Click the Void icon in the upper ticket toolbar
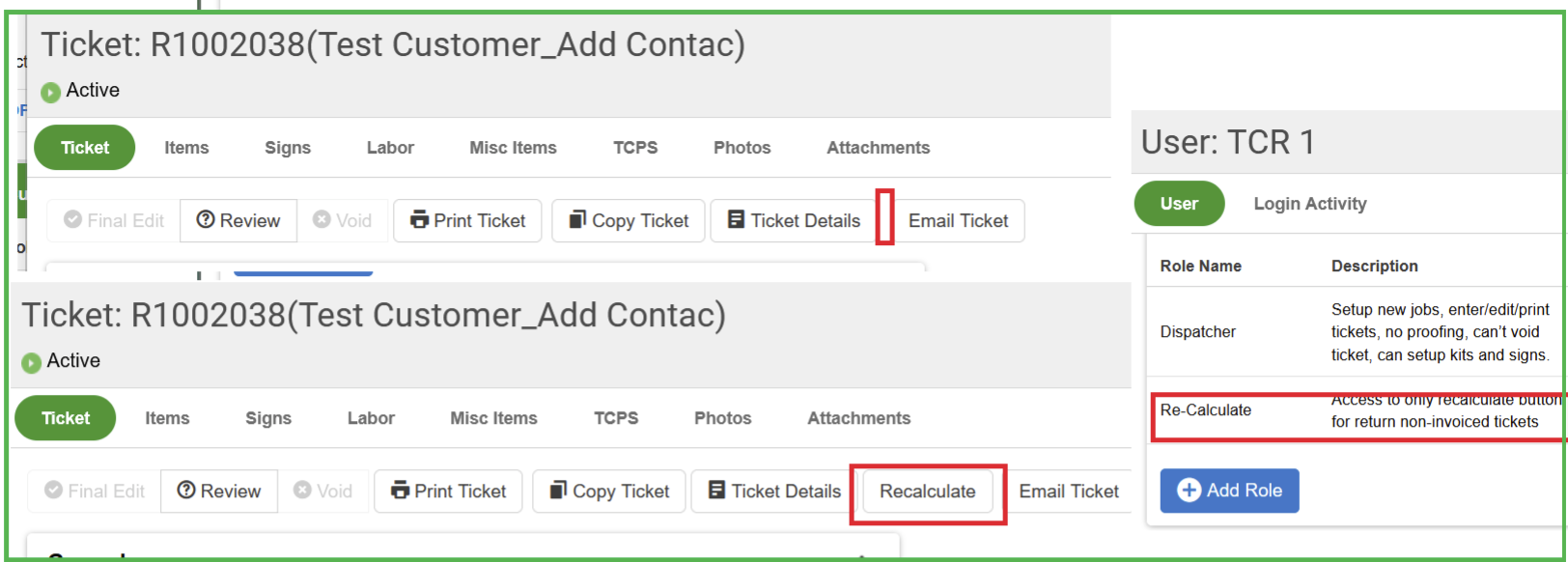This screenshot has height=562, width=1568. (322, 220)
